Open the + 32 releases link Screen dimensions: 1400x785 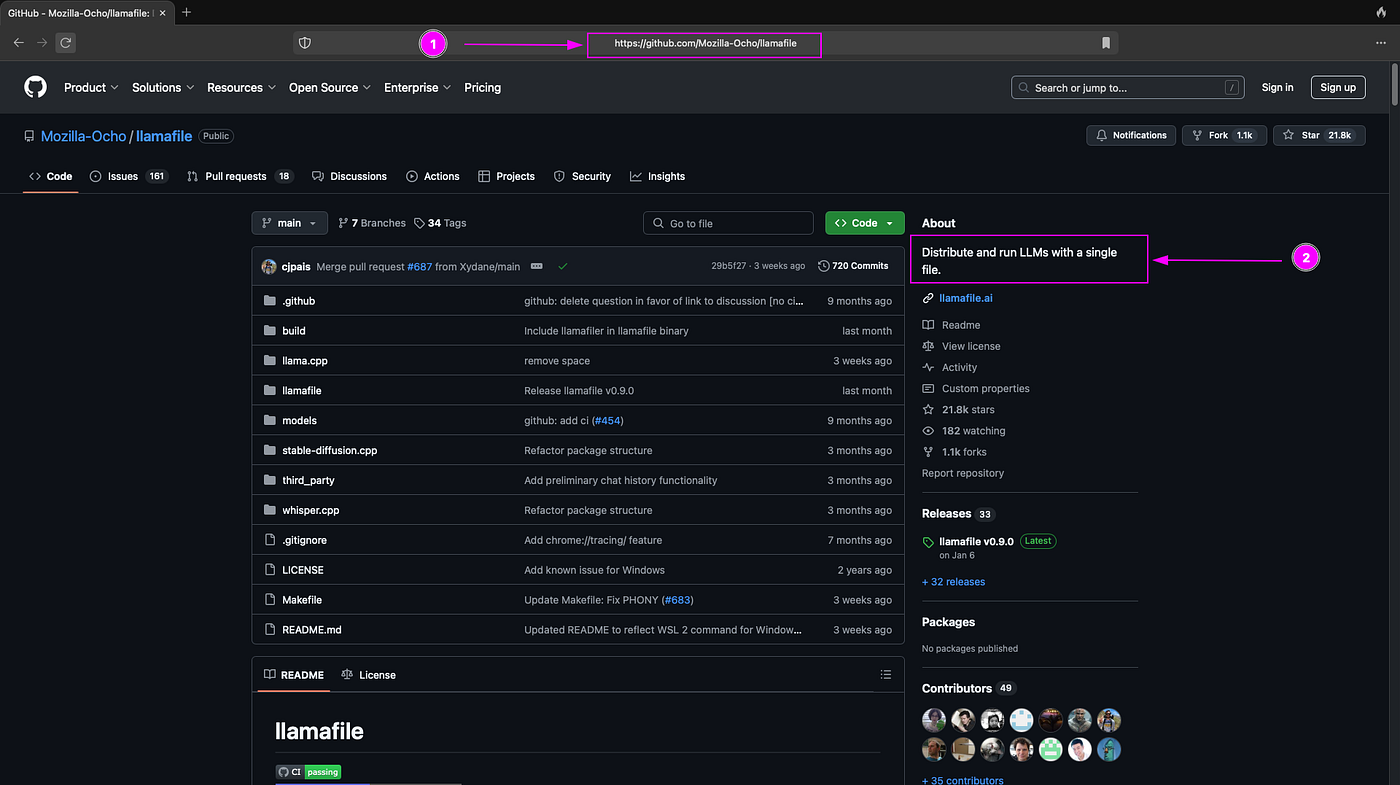click(953, 582)
